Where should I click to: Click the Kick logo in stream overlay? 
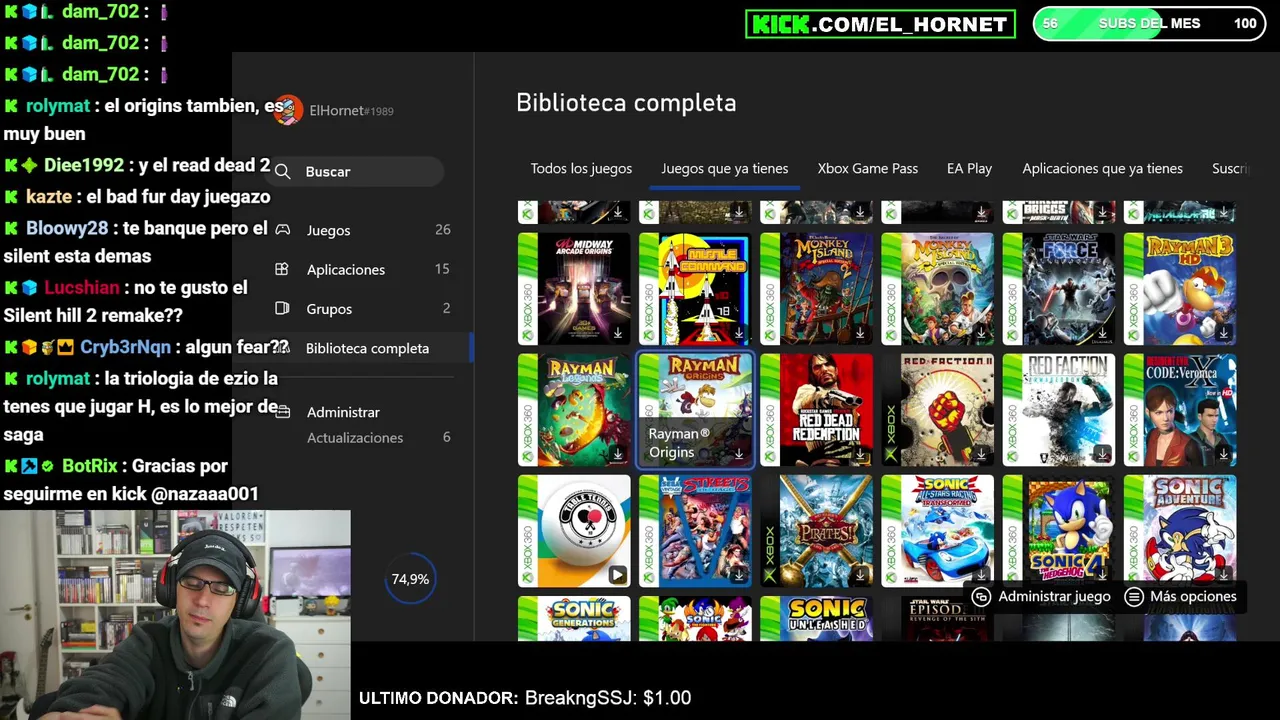click(x=779, y=24)
